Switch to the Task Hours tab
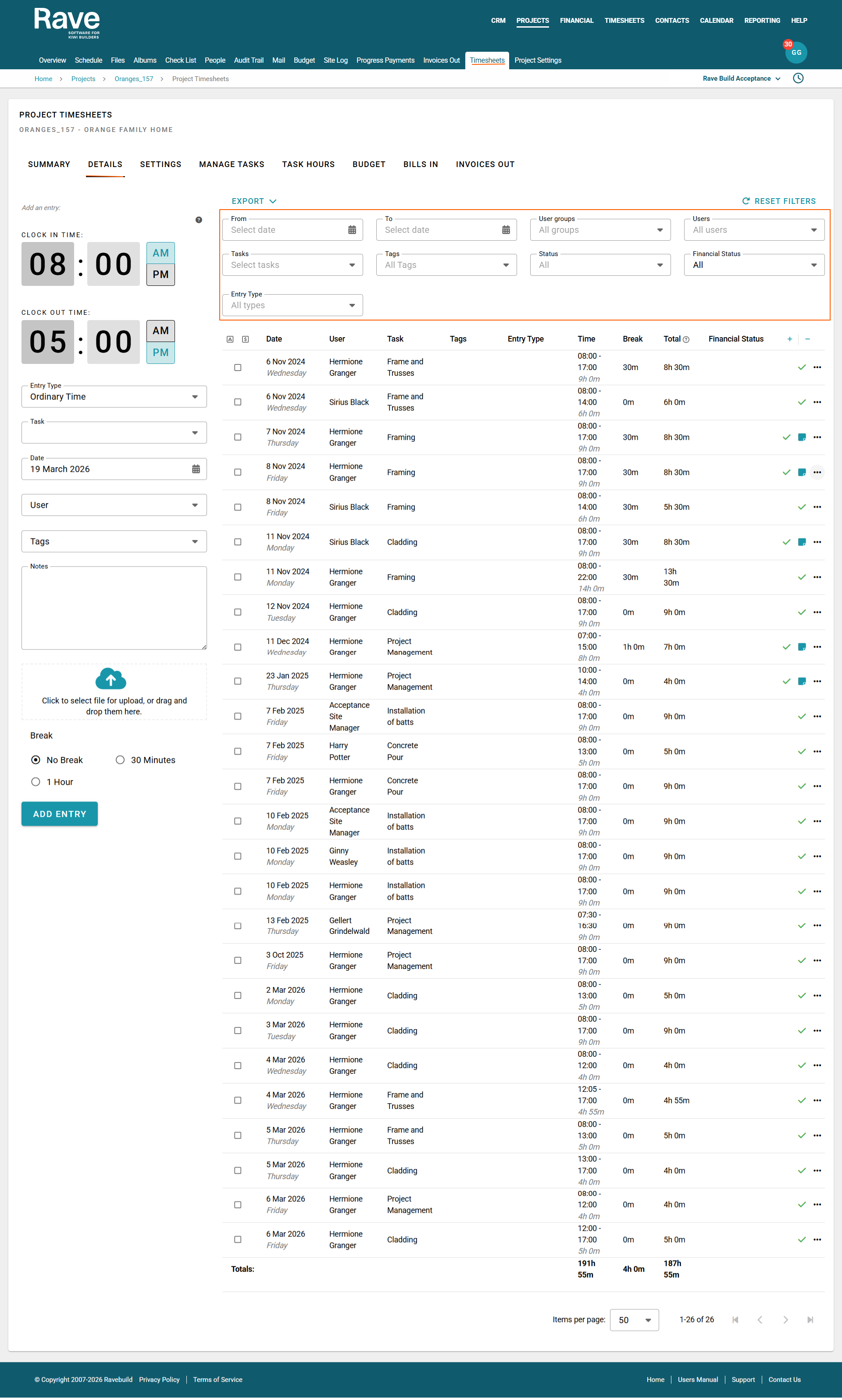This screenshot has height=1400, width=842. pyautogui.click(x=308, y=164)
